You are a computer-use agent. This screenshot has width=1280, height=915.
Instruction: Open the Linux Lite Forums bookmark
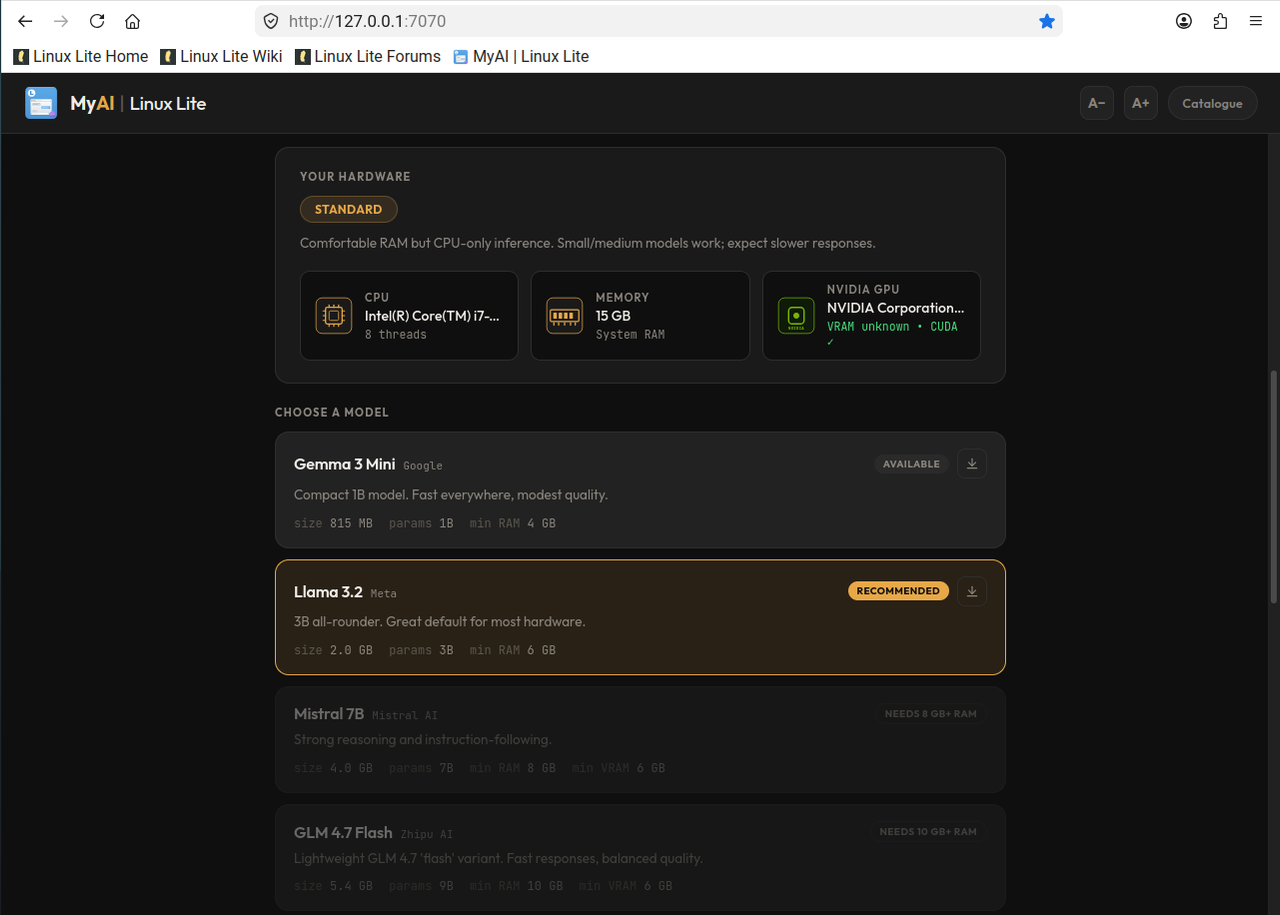tap(368, 56)
